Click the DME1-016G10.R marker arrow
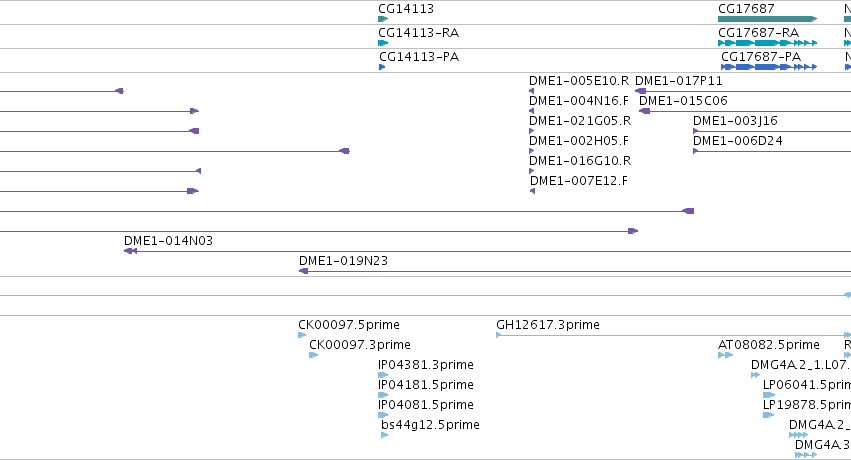 tap(532, 171)
